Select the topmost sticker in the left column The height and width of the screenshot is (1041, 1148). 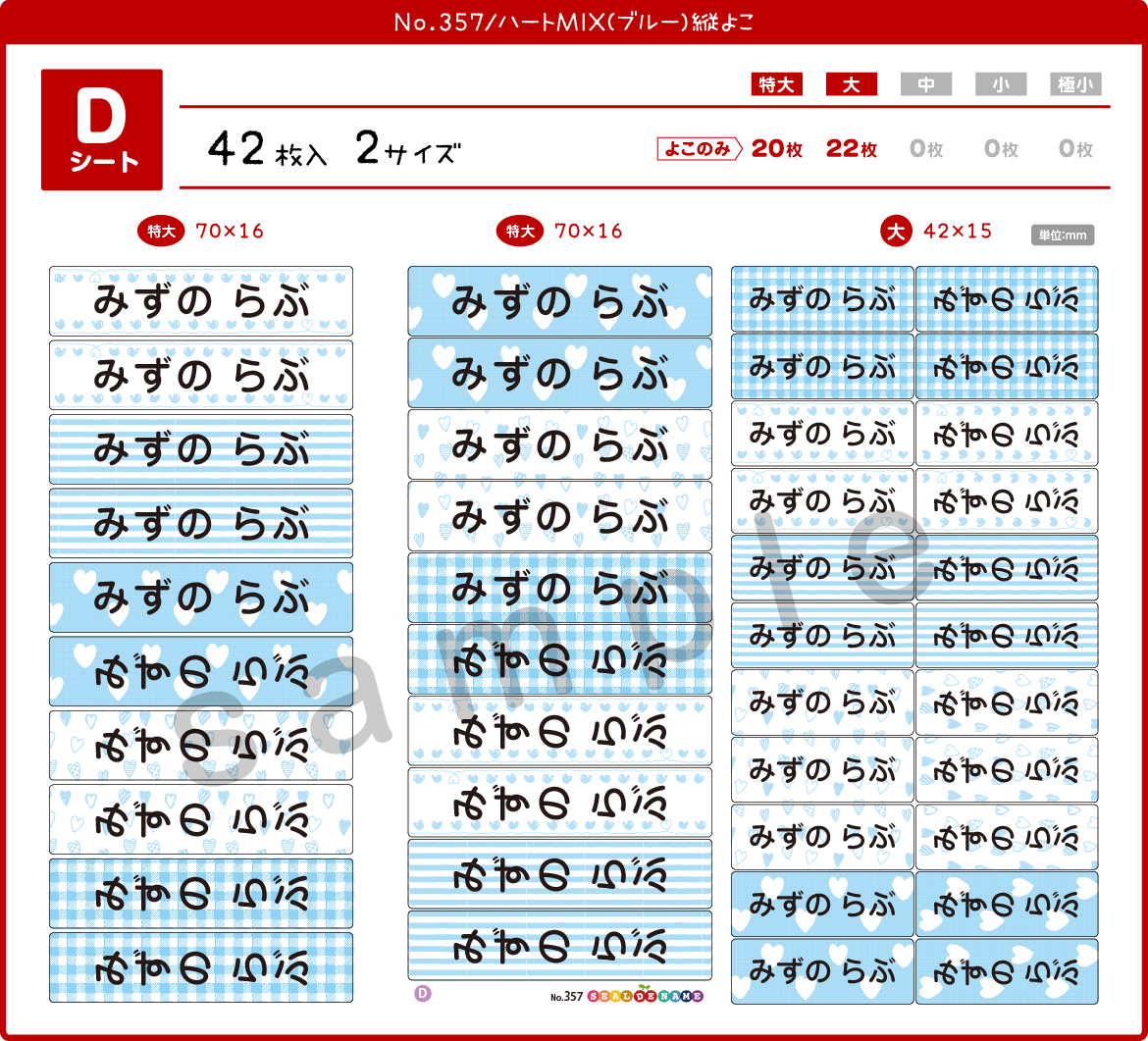(200, 301)
